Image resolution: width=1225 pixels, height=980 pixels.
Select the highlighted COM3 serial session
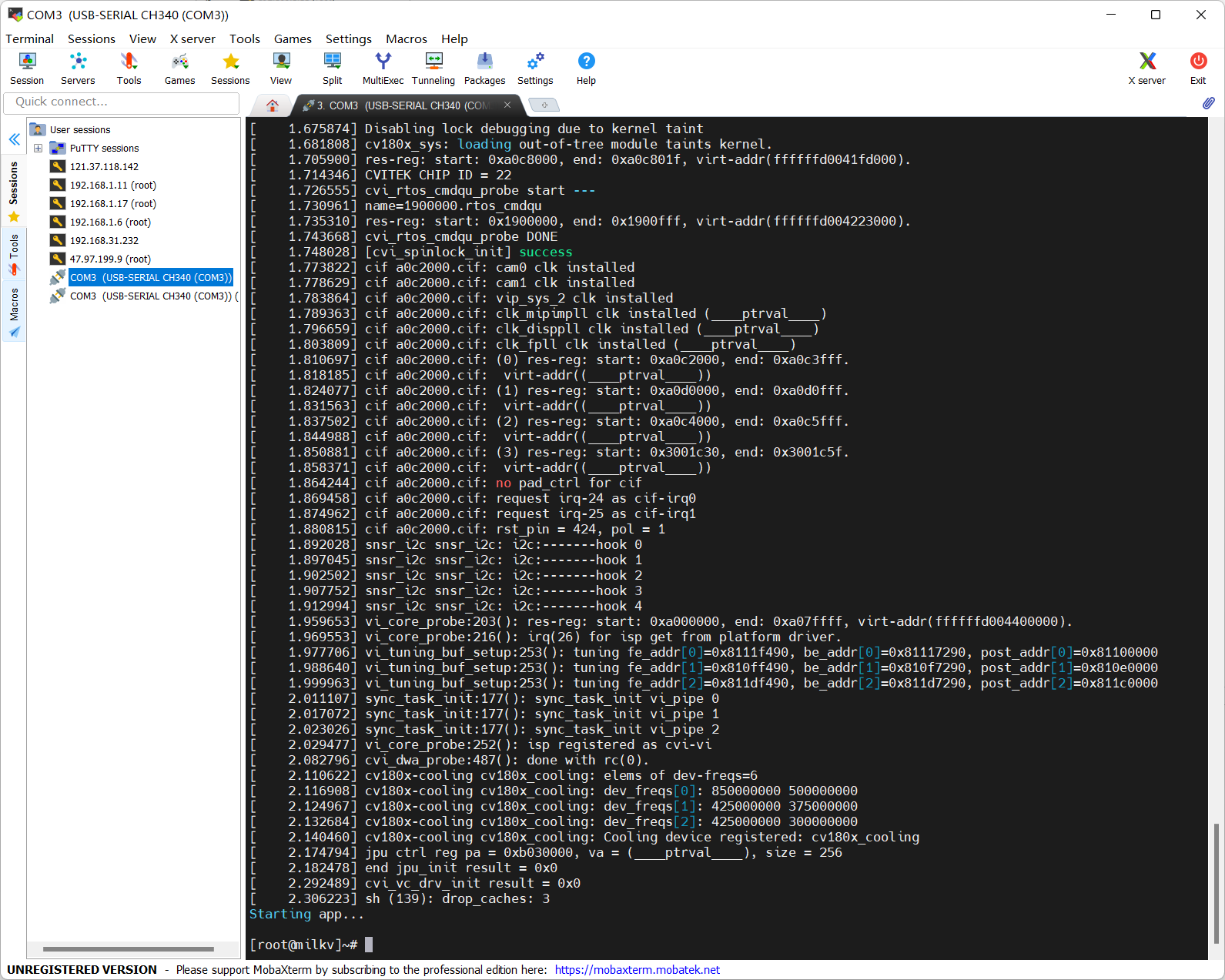coord(151,277)
